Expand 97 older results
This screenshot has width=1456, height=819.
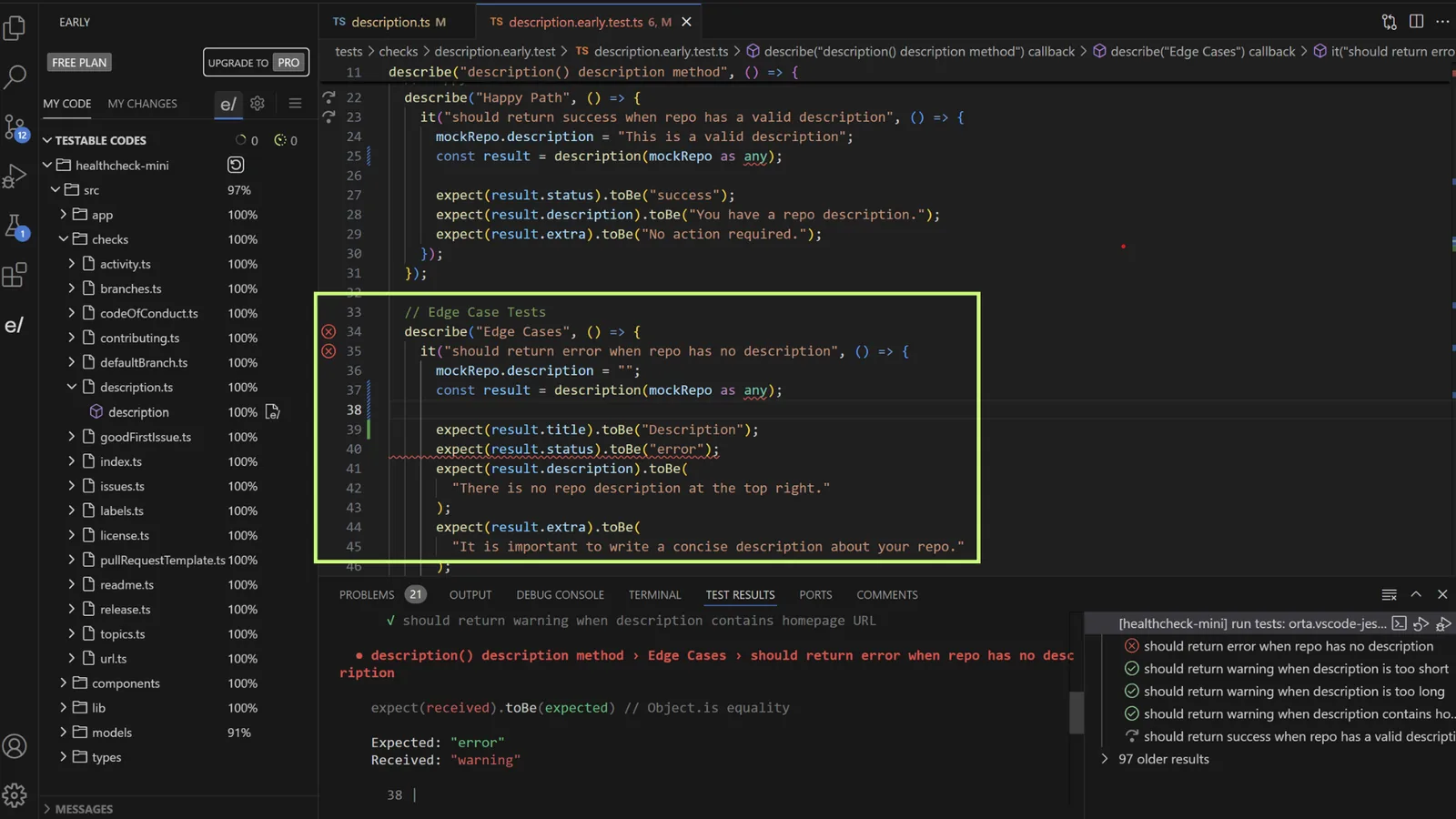tap(1164, 759)
